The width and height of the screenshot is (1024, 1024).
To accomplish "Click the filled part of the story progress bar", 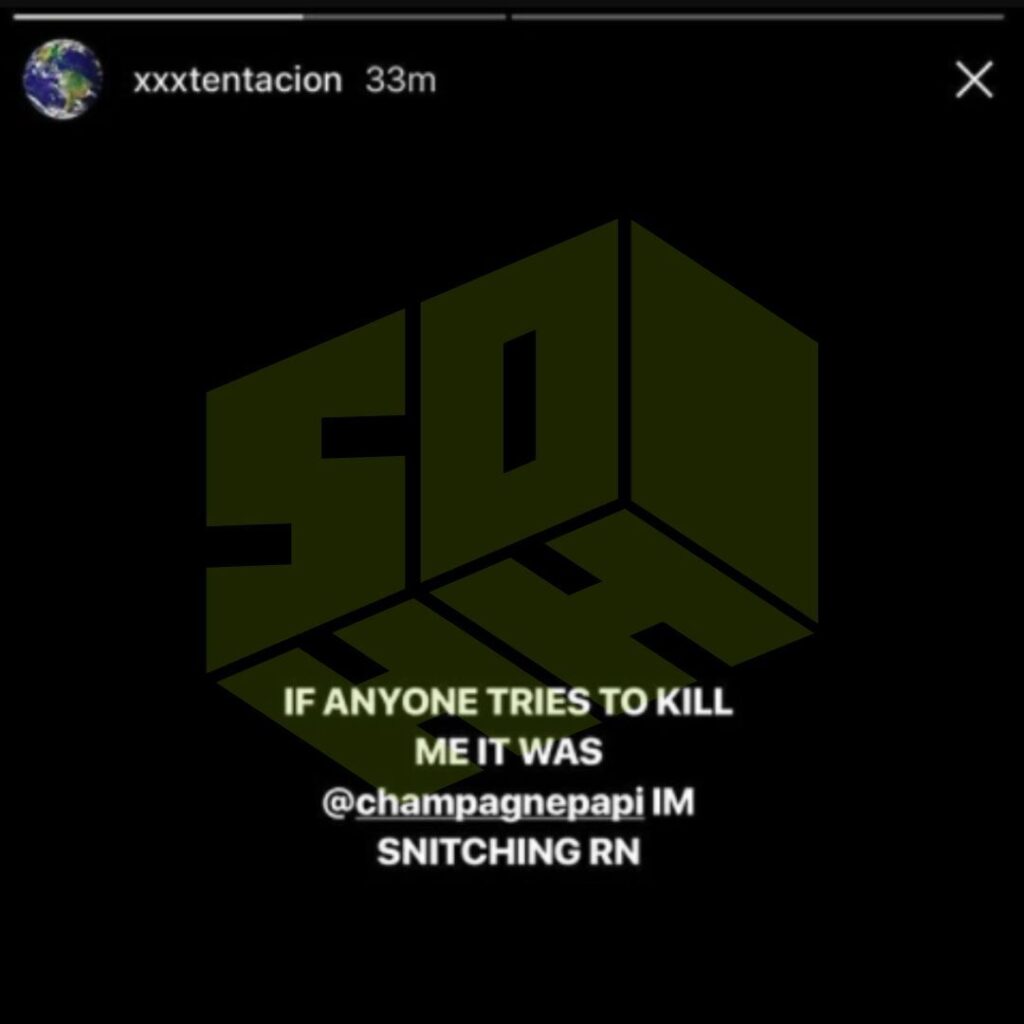I will click(x=158, y=17).
